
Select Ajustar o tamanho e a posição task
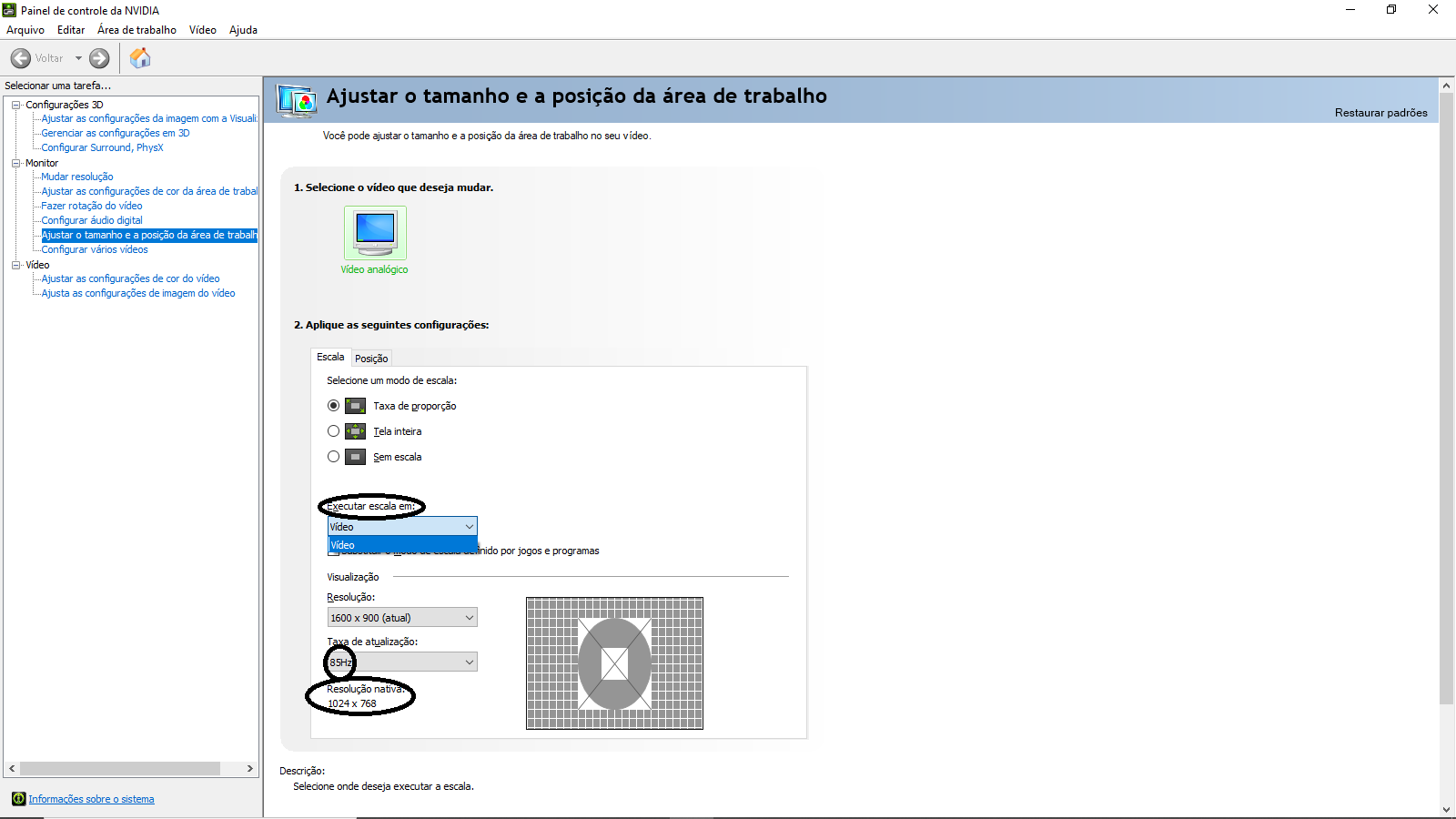click(x=149, y=235)
